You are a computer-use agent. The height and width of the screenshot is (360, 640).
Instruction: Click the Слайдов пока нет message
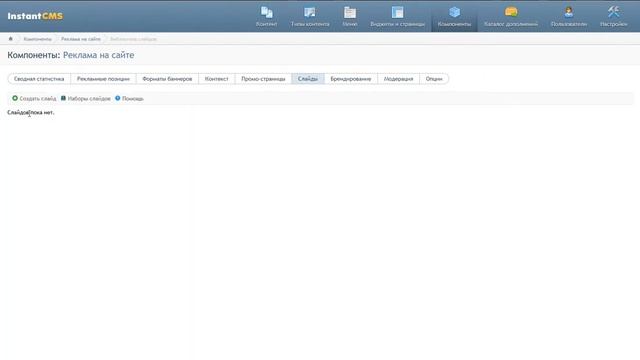[x=31, y=112]
